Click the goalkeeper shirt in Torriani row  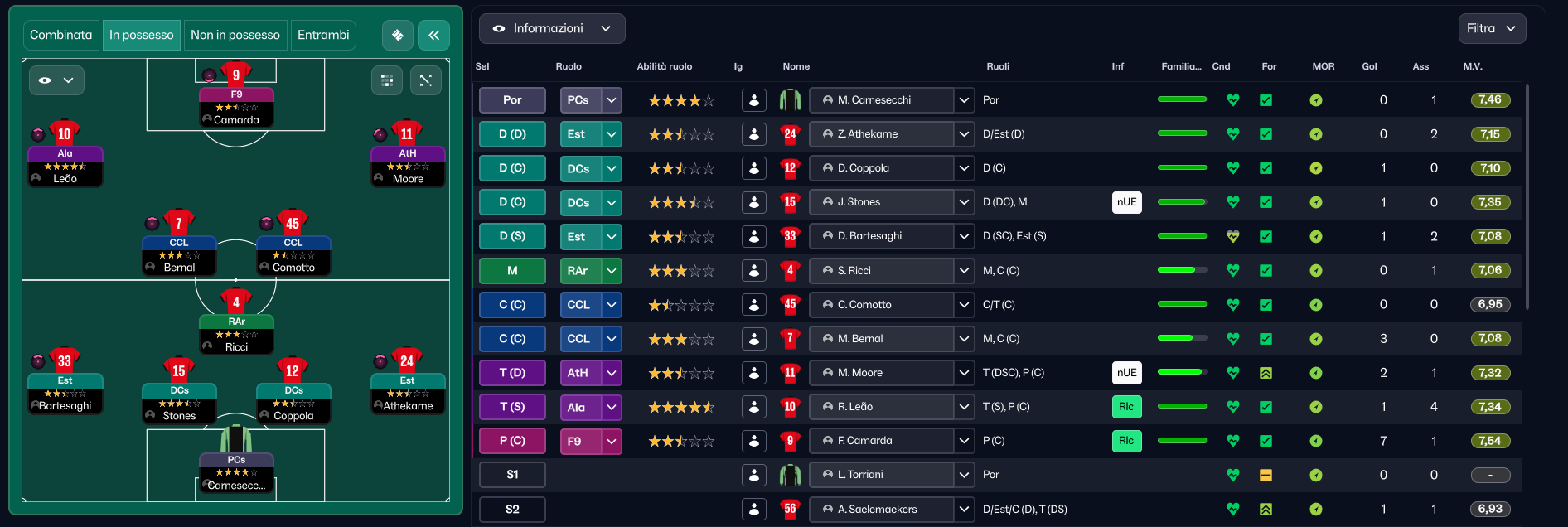pyautogui.click(x=790, y=475)
